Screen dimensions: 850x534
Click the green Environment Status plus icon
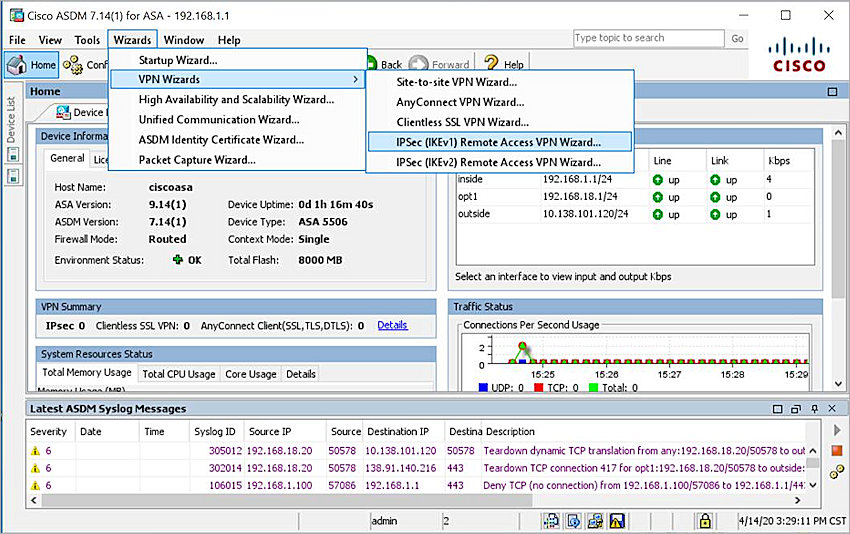(x=177, y=260)
